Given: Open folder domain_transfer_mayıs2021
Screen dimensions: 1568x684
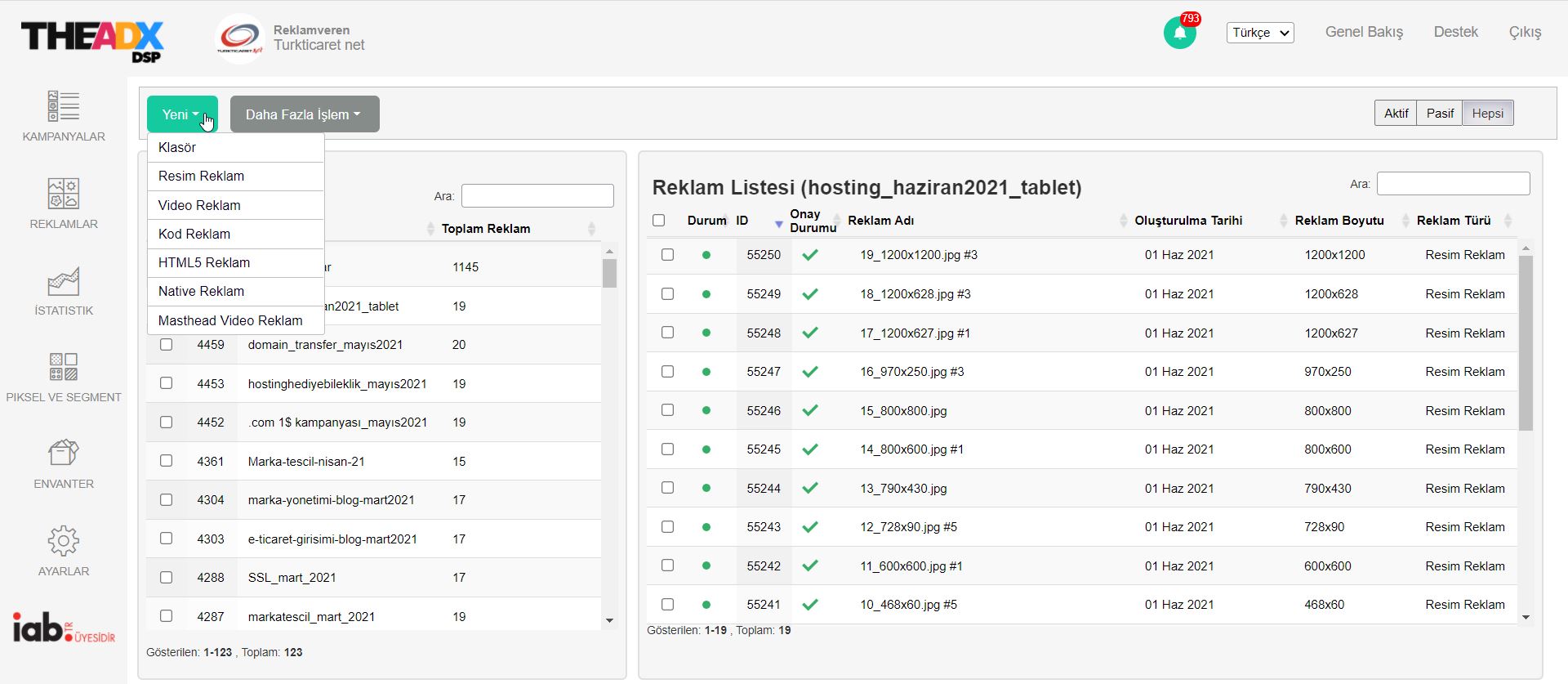Looking at the screenshot, I should (325, 345).
